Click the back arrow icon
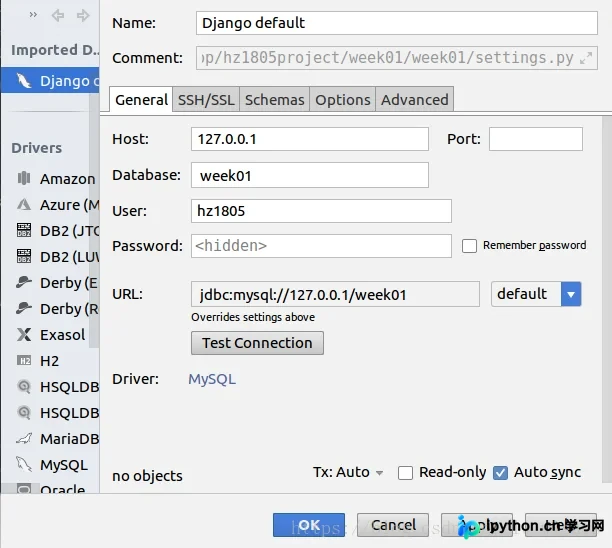Screen dimensions: 612x548 click(58, 16)
